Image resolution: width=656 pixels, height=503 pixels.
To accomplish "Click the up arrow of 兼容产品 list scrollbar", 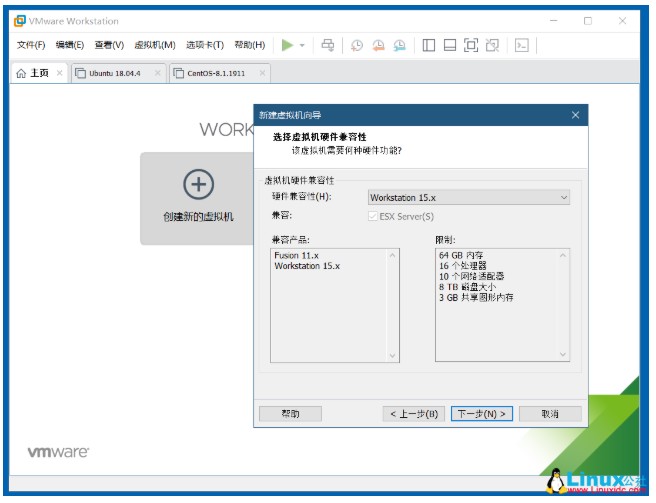I will click(392, 255).
